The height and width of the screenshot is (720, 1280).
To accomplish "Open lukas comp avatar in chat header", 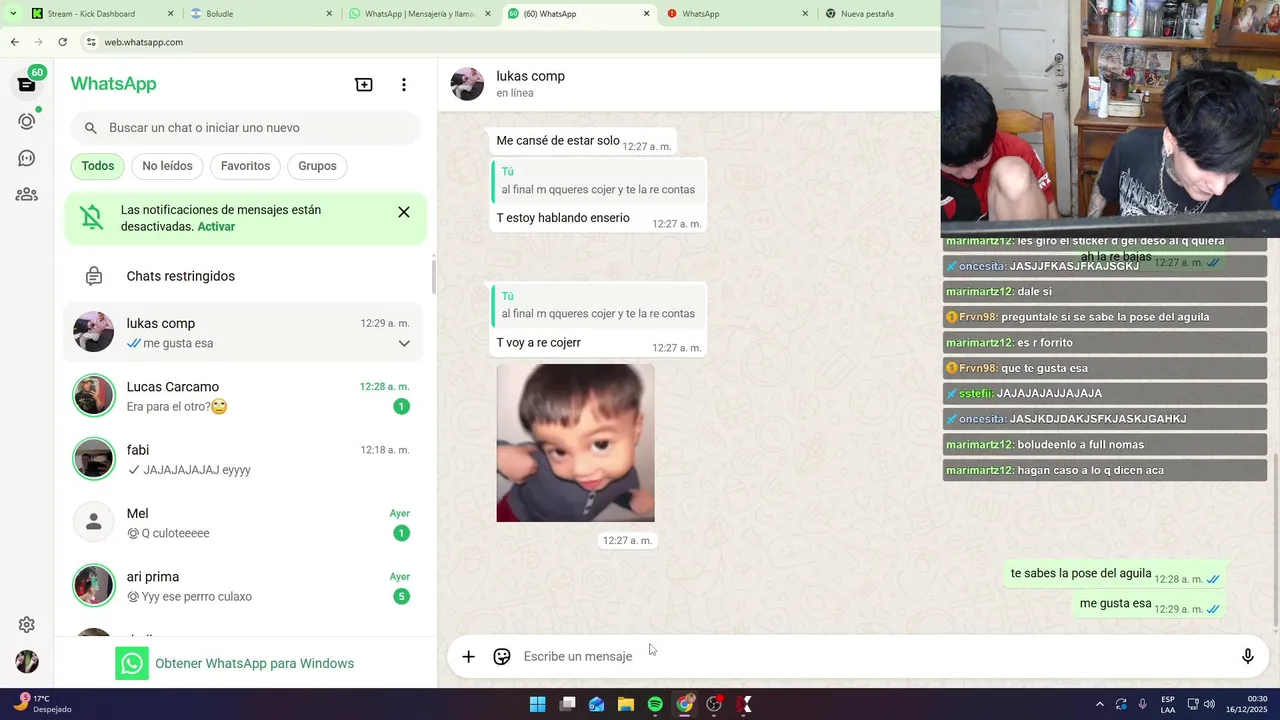I will tap(467, 84).
